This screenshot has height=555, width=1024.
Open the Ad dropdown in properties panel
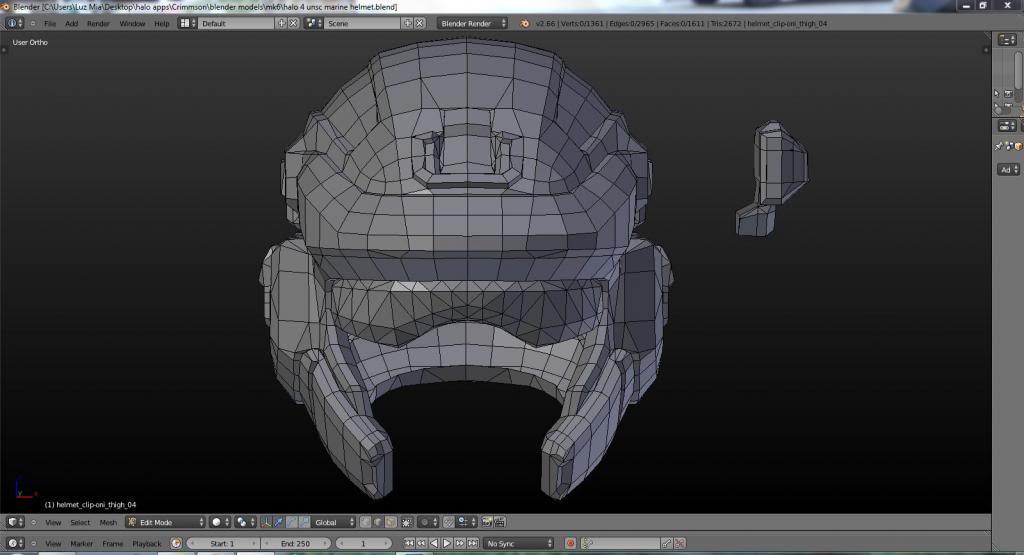(x=1008, y=170)
